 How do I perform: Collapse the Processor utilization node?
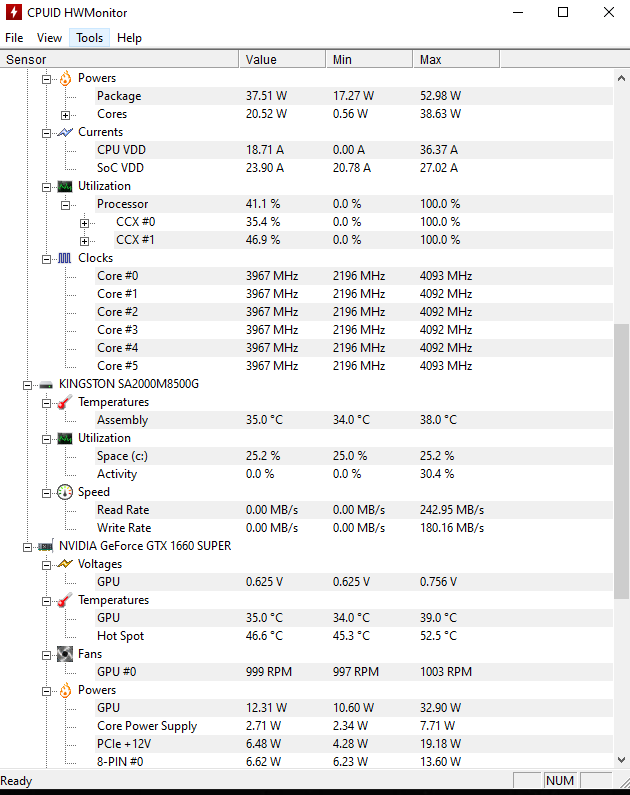pyautogui.click(x=65, y=205)
